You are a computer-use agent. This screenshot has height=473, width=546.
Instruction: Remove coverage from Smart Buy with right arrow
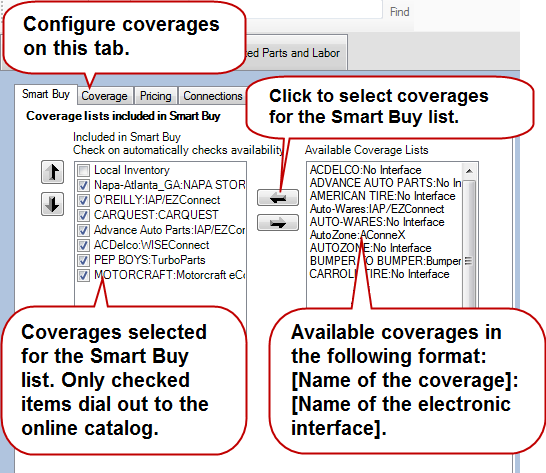click(x=278, y=223)
